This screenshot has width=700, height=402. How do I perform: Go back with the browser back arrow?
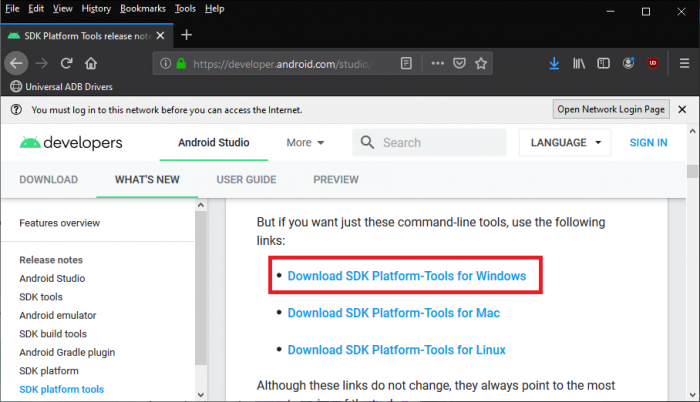17,63
